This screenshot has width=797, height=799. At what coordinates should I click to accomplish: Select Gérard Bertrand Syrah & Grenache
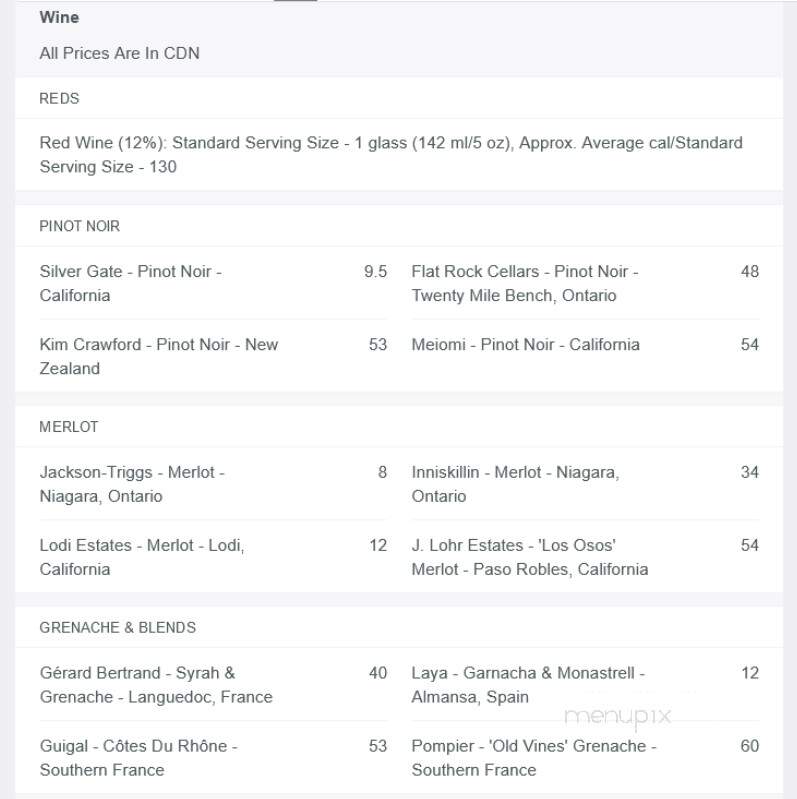[x=213, y=685]
